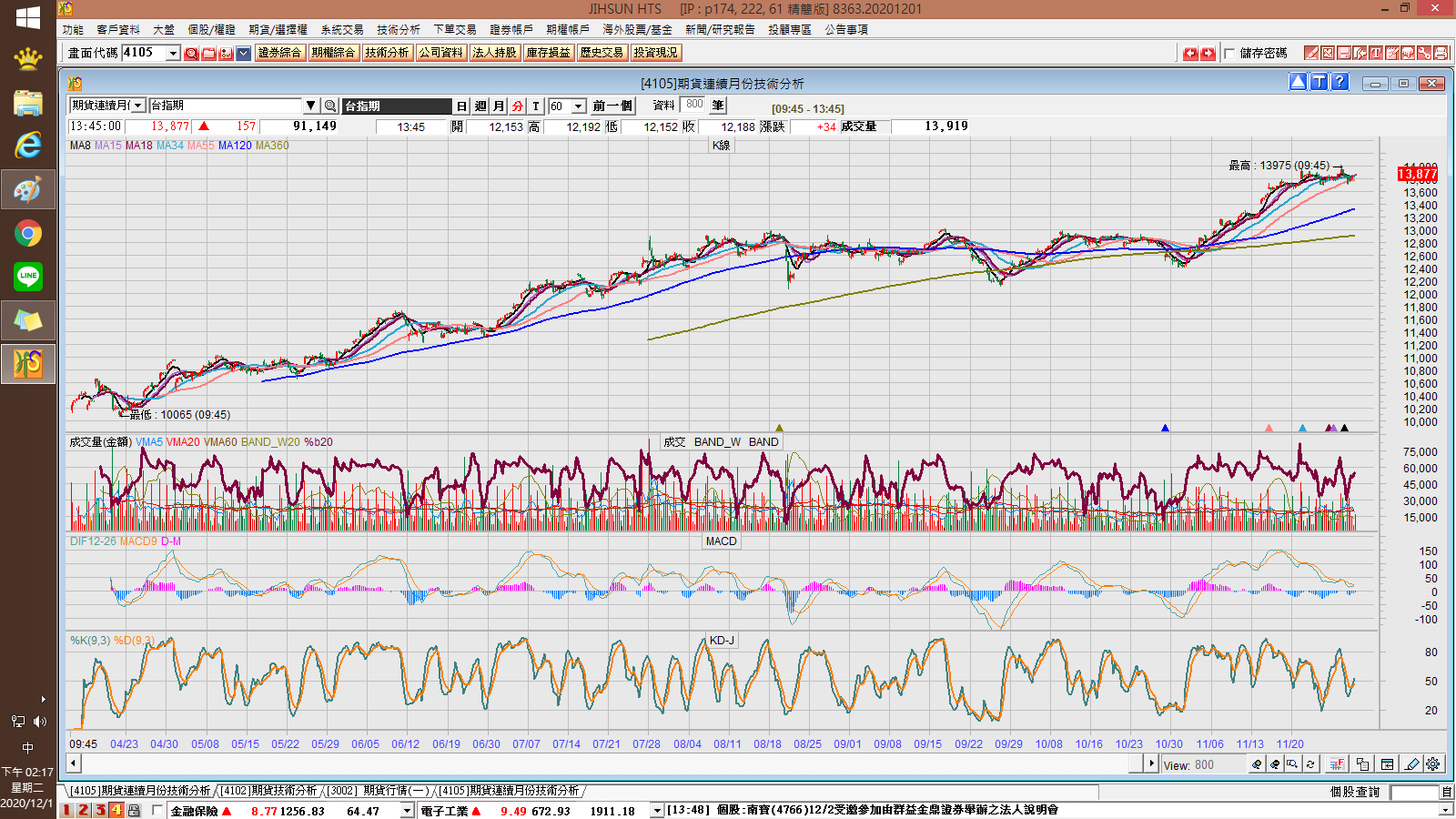
Task: Switch to [3002] 期貨行情(一) tab
Action: click(378, 791)
